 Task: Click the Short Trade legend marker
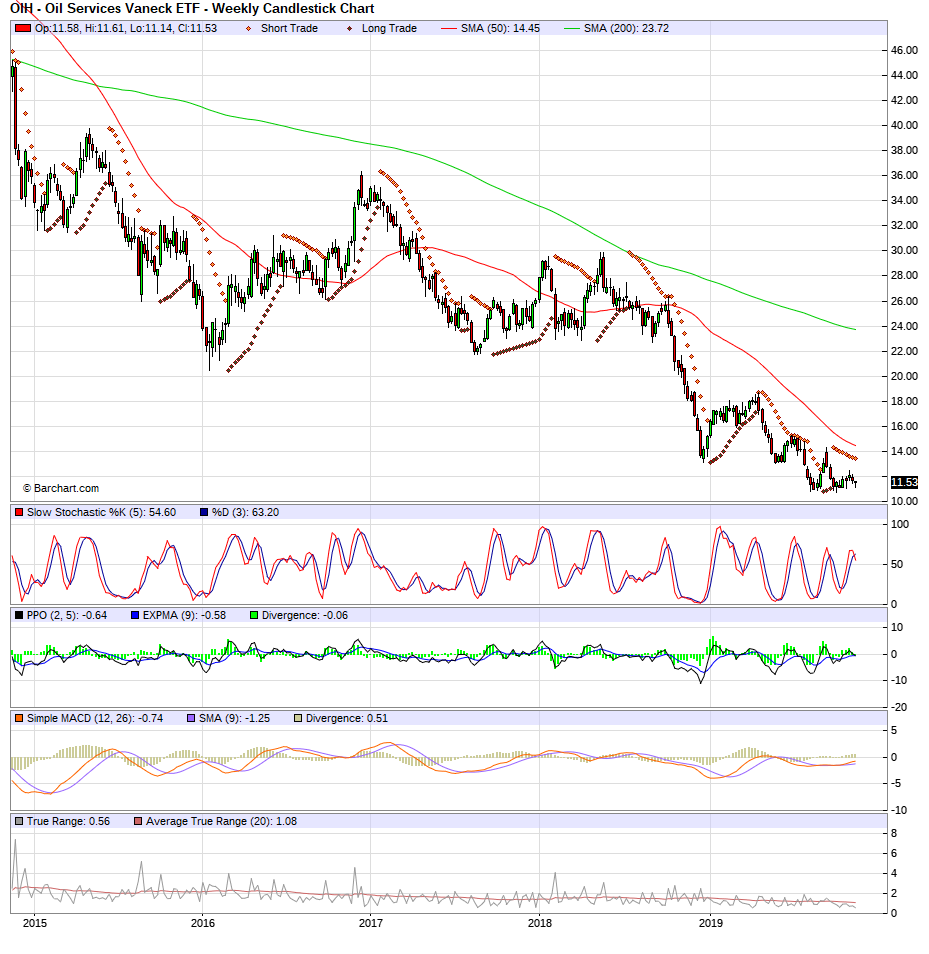[248, 29]
